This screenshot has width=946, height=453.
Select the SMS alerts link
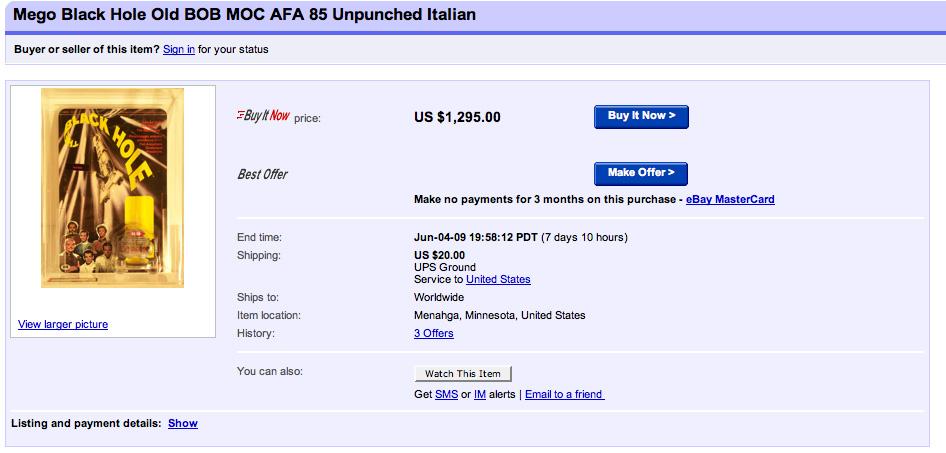click(x=446, y=394)
